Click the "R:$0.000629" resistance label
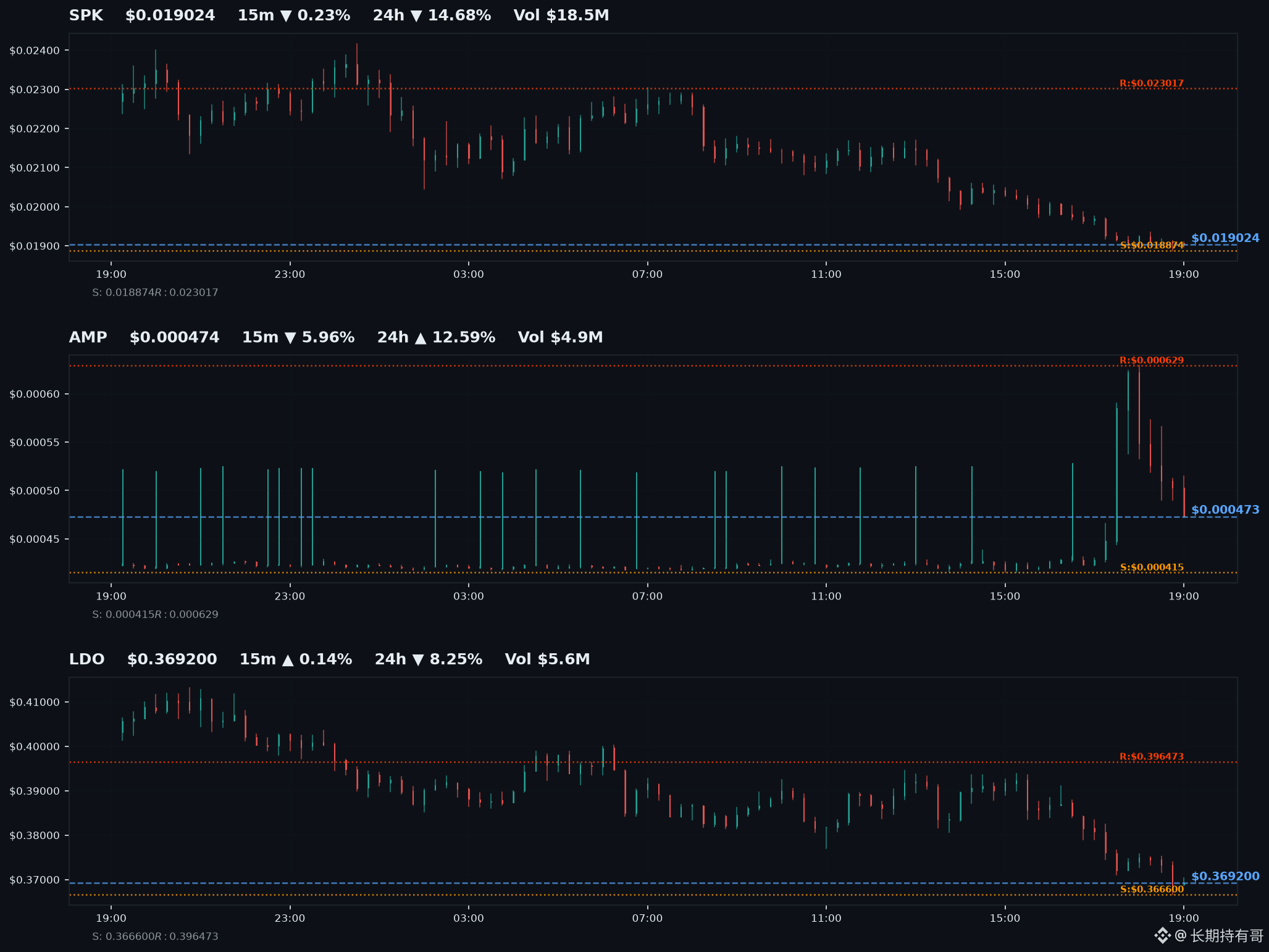Image resolution: width=1269 pixels, height=952 pixels. click(x=1152, y=361)
